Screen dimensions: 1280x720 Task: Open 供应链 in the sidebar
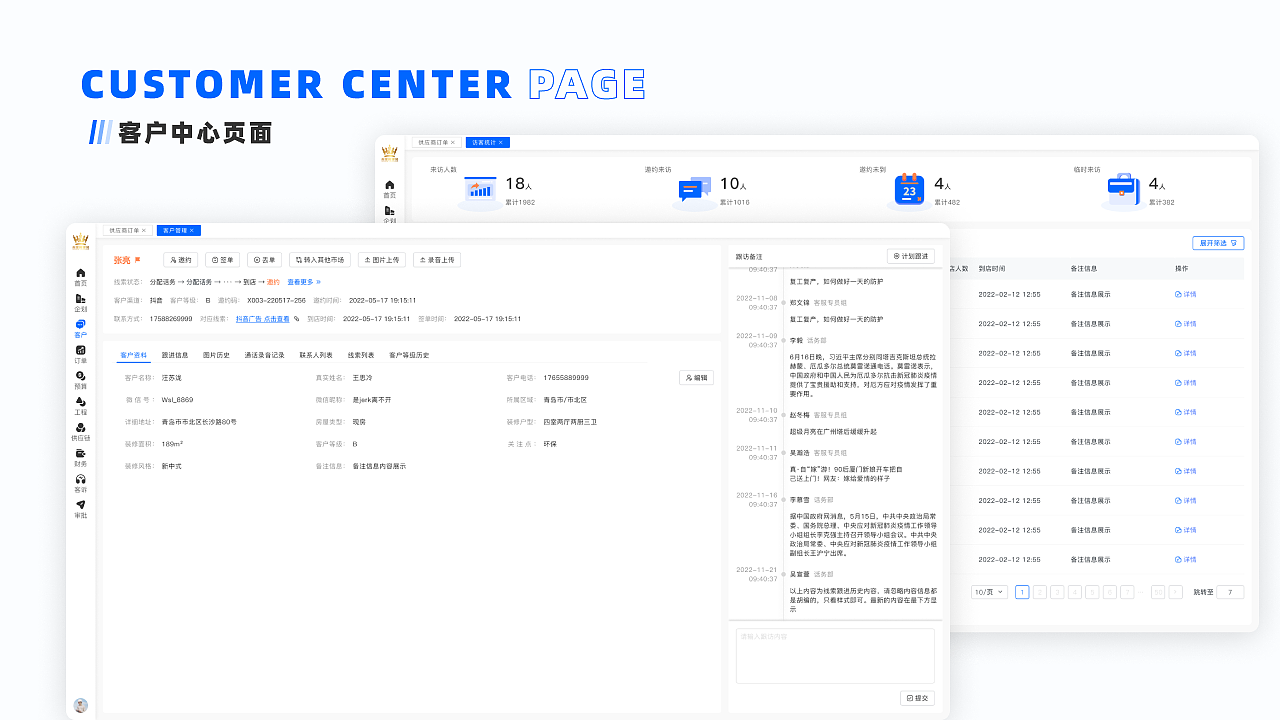tap(80, 431)
